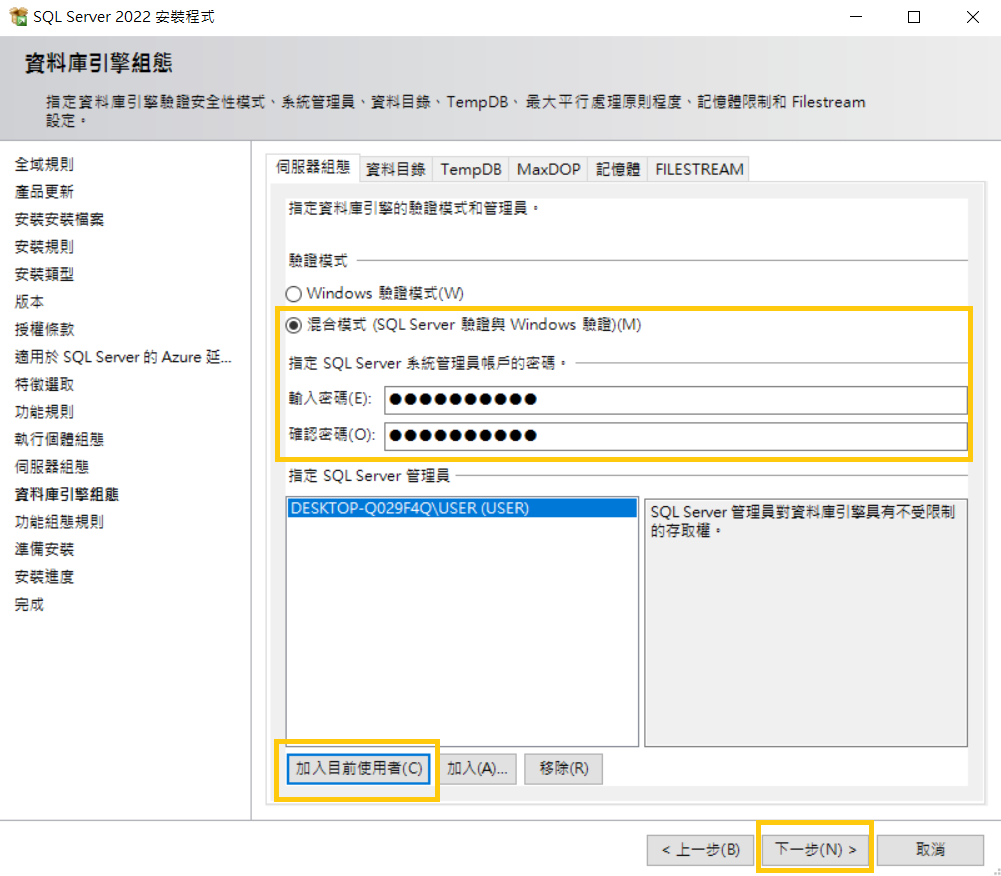Click 適用於 SQL Server 的 Azure step
This screenshot has width=1001, height=876.
tap(123, 357)
